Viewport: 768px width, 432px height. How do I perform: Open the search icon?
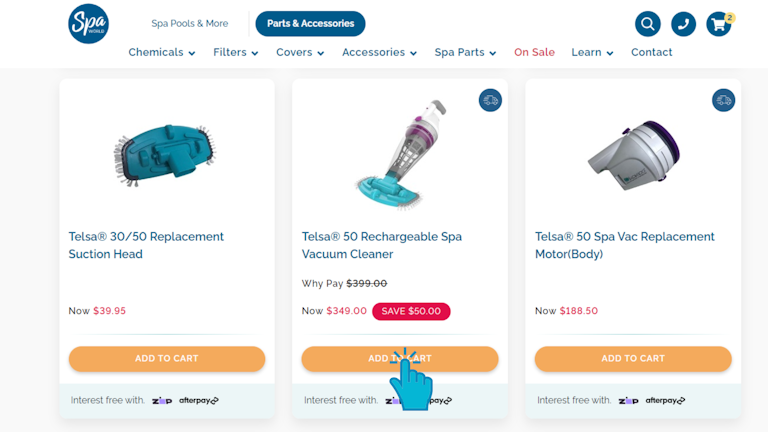pyautogui.click(x=648, y=24)
